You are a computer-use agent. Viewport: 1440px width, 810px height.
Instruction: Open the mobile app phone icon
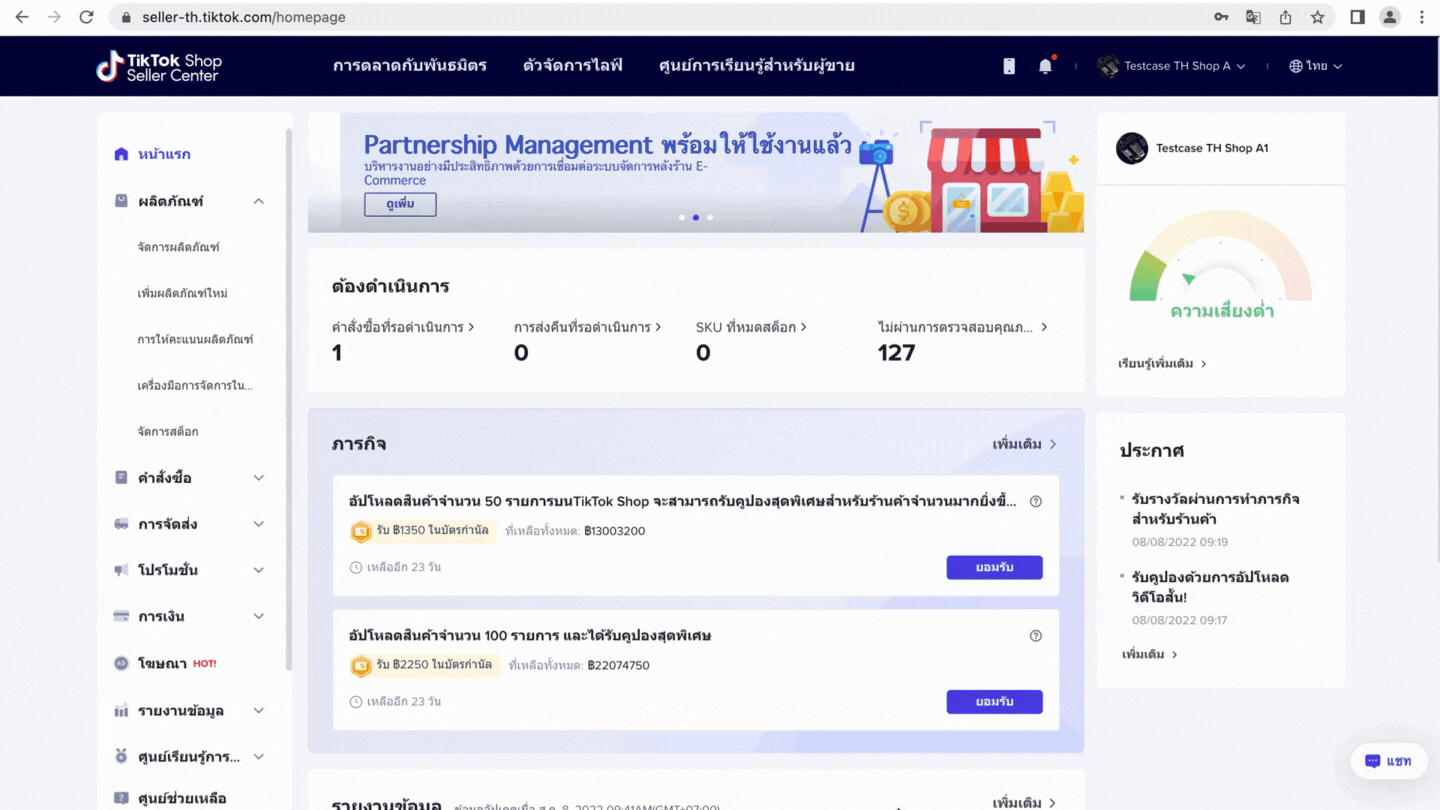point(1009,66)
